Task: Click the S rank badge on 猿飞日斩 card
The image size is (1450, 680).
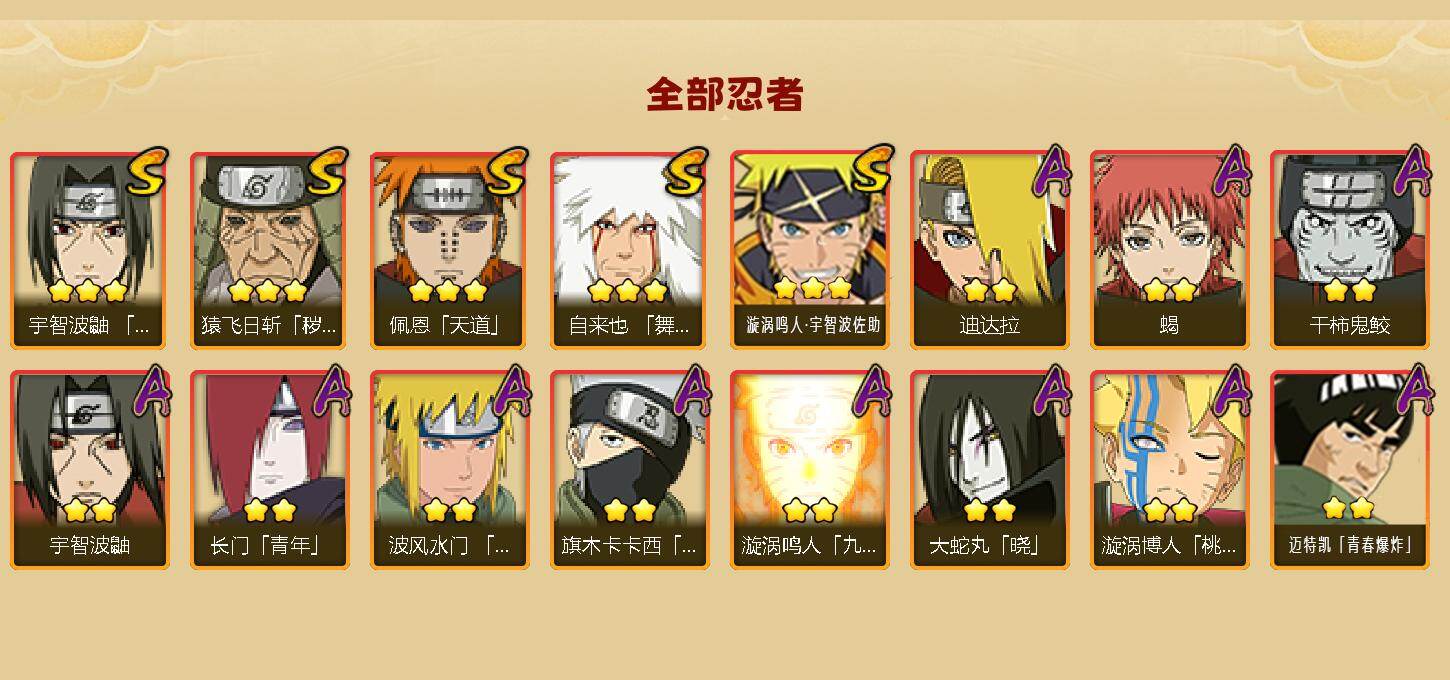Action: [x=329, y=172]
